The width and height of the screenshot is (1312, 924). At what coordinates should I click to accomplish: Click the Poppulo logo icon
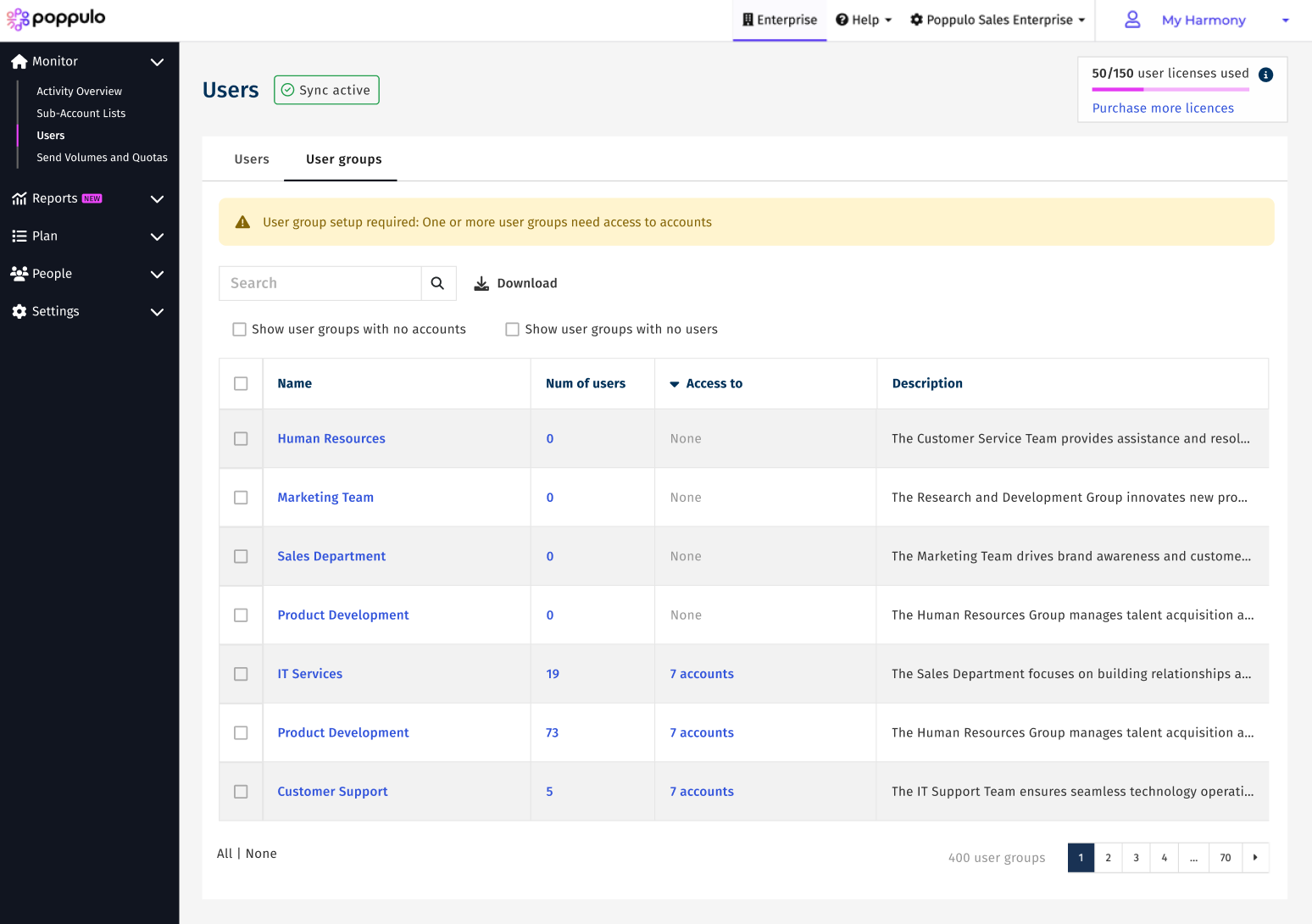(18, 19)
